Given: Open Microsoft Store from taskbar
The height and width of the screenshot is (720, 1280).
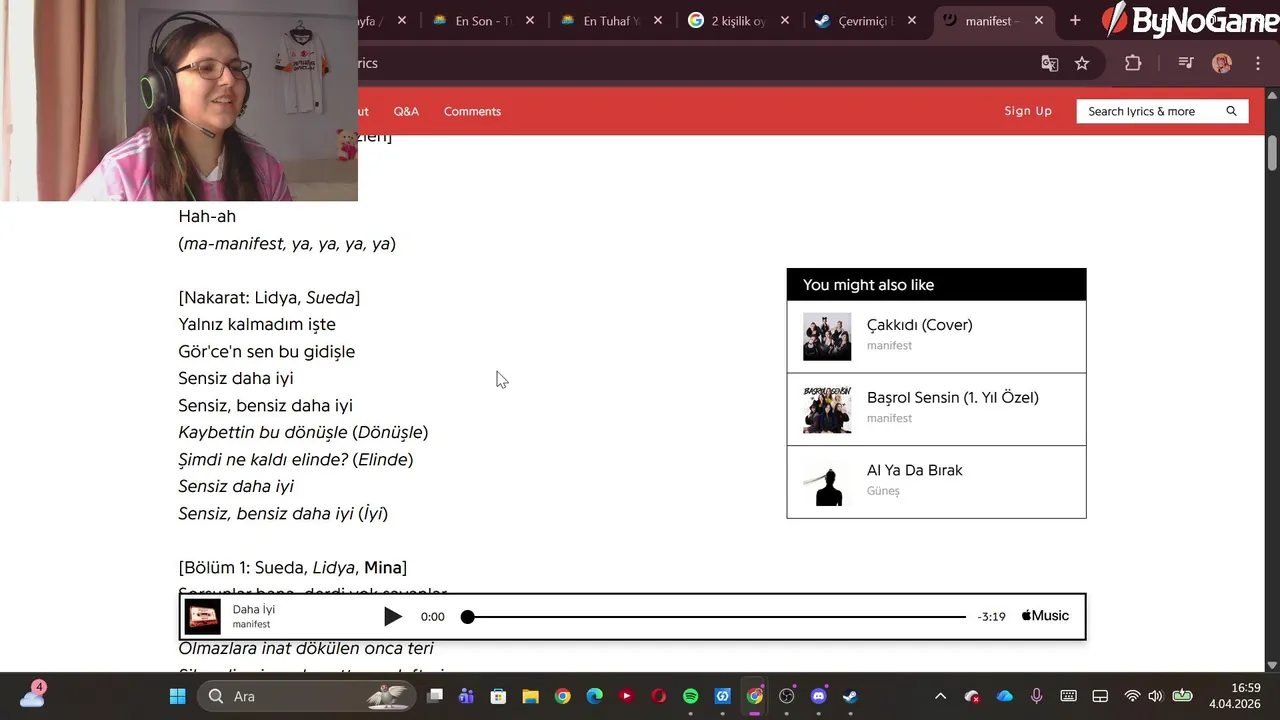Looking at the screenshot, I should click(498, 696).
